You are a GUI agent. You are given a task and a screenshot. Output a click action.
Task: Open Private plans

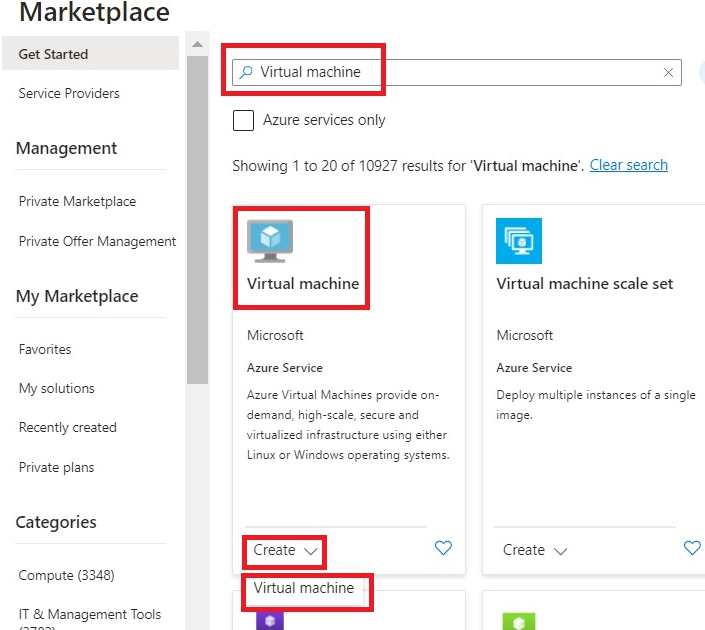pyautogui.click(x=56, y=468)
